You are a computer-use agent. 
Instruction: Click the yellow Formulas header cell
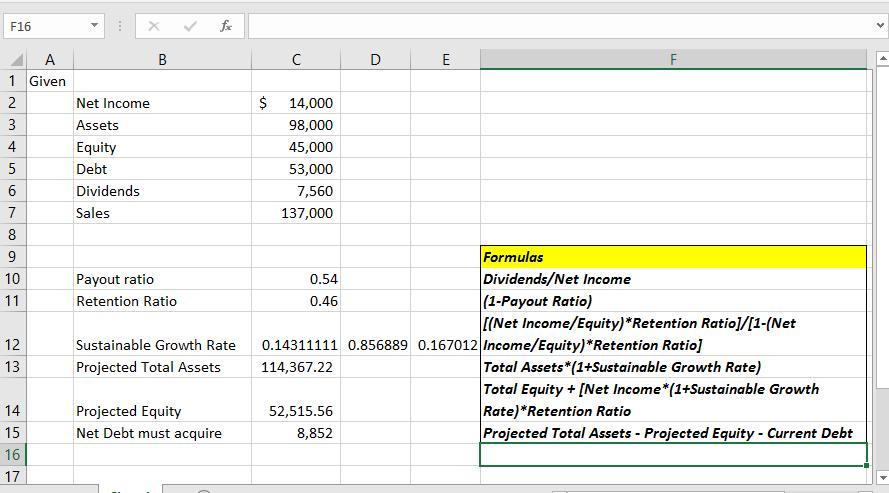coord(673,257)
